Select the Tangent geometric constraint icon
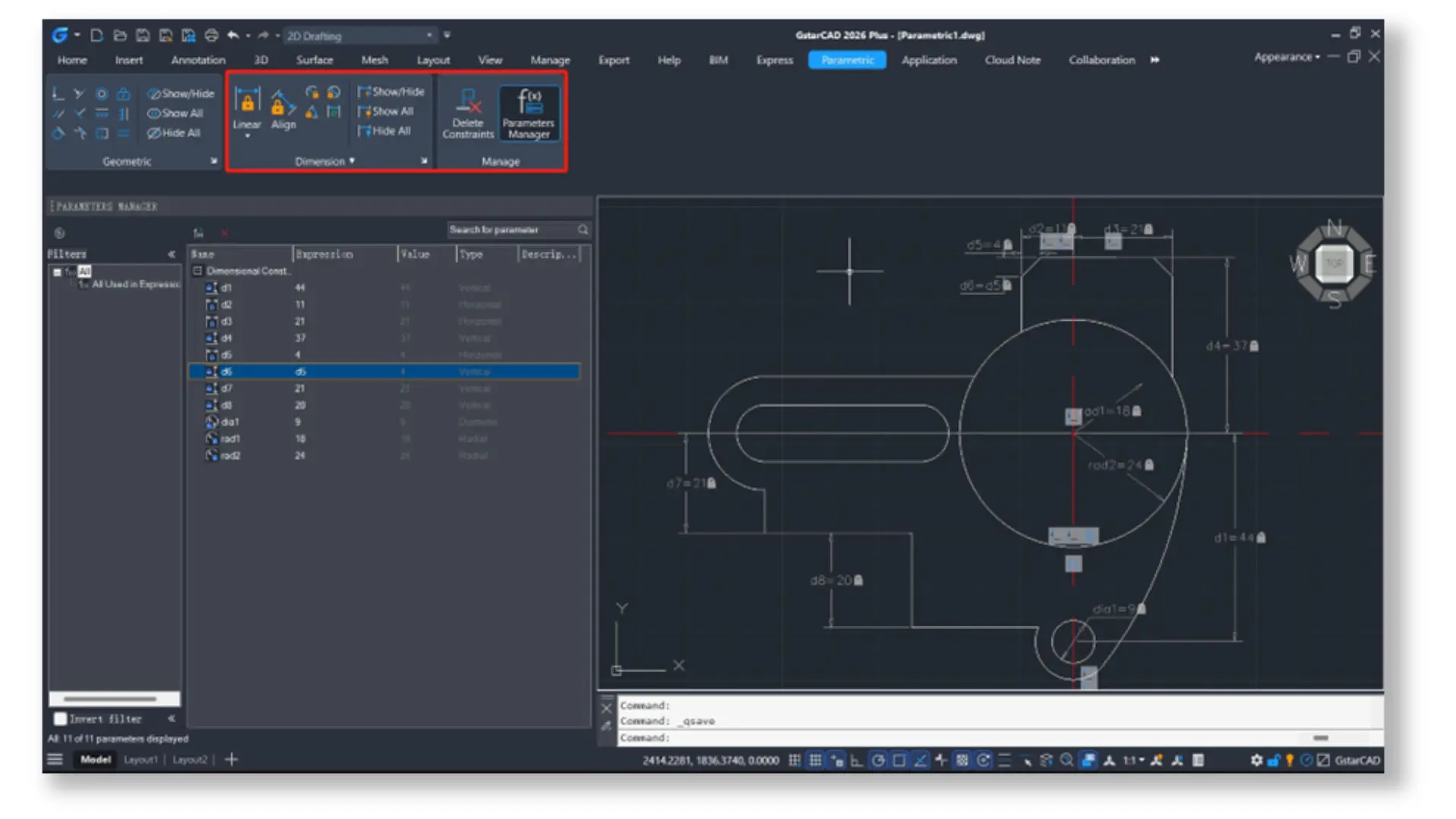Image resolution: width=1456 pixels, height=819 pixels. click(x=58, y=133)
